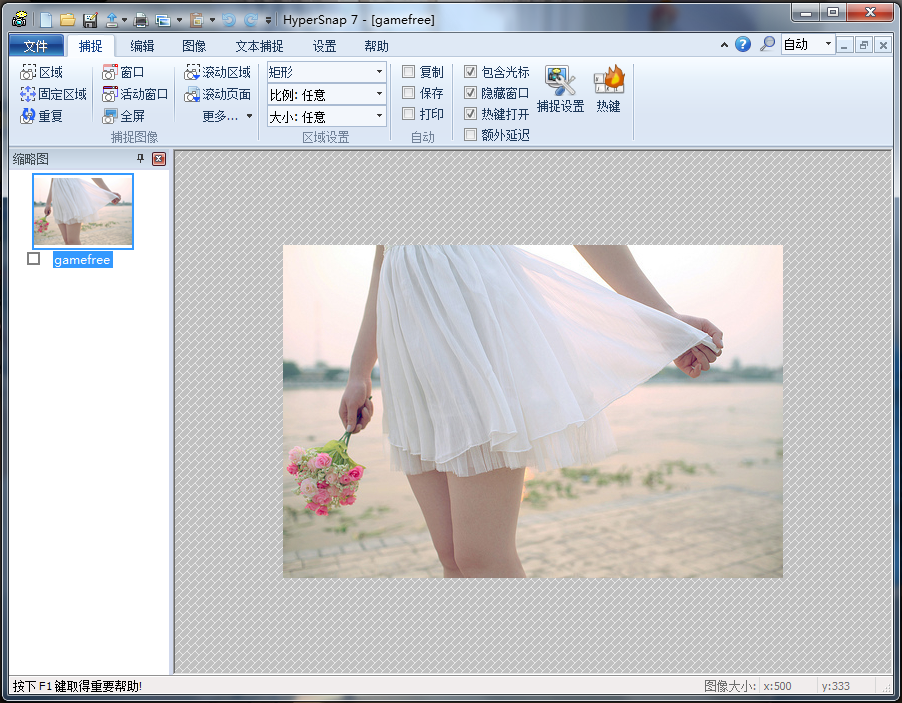Viewport: 902px width, 703px height.
Task: Click the Print icon in quick toolbar
Action: (x=141, y=19)
